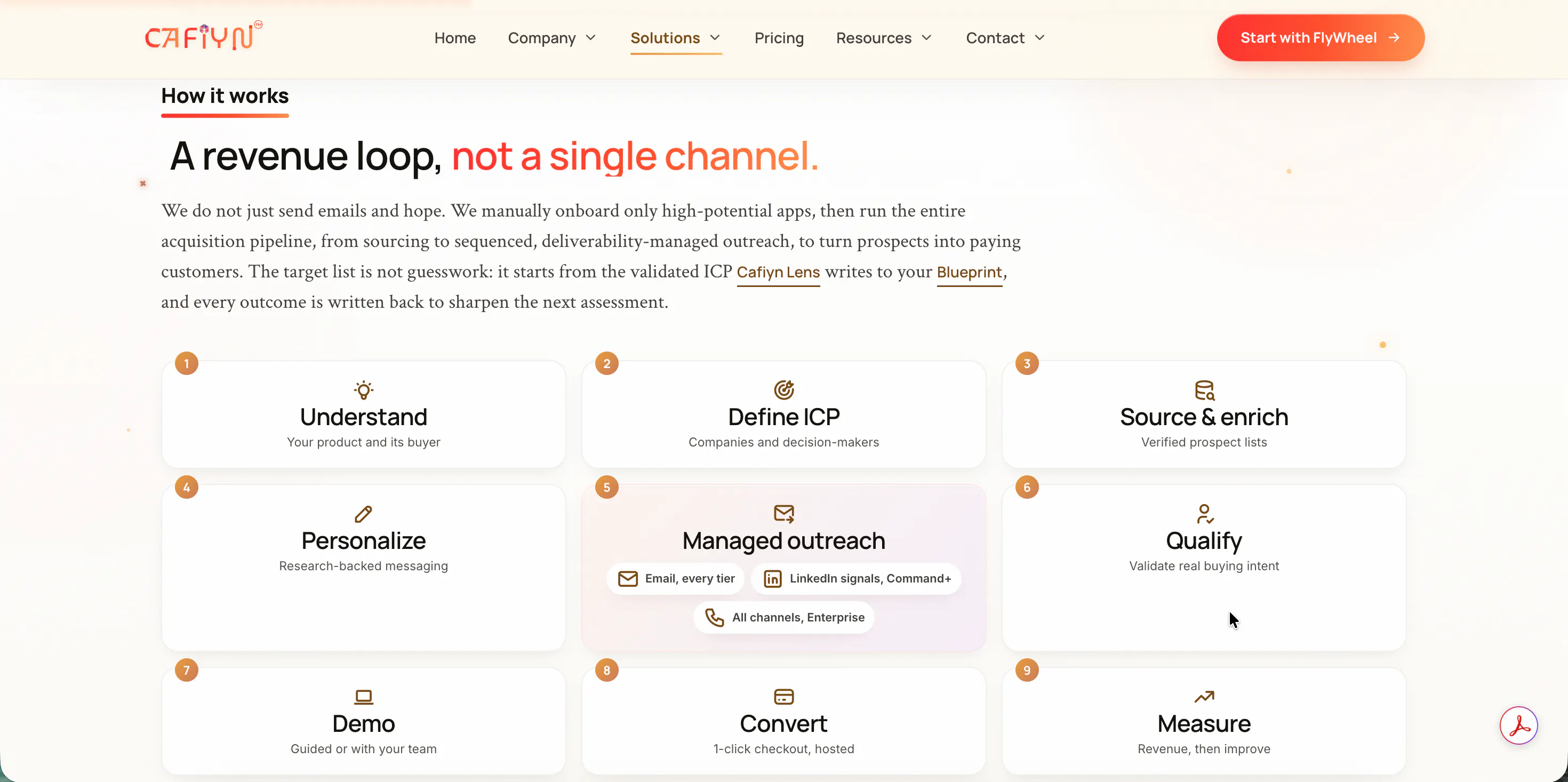Click the Qualify heading

coord(1204,541)
